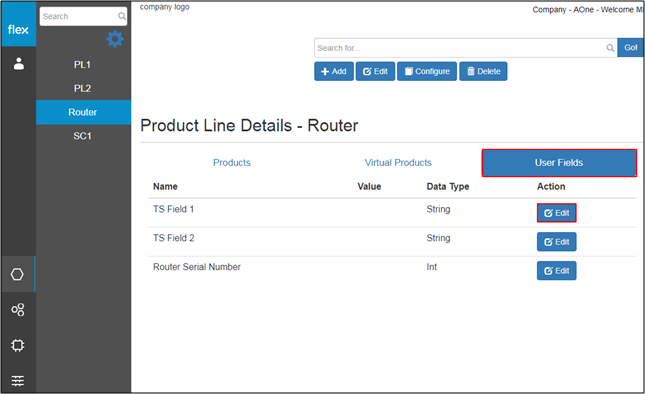This screenshot has width=645, height=394.
Task: Open the User Fields tab
Action: click(559, 163)
